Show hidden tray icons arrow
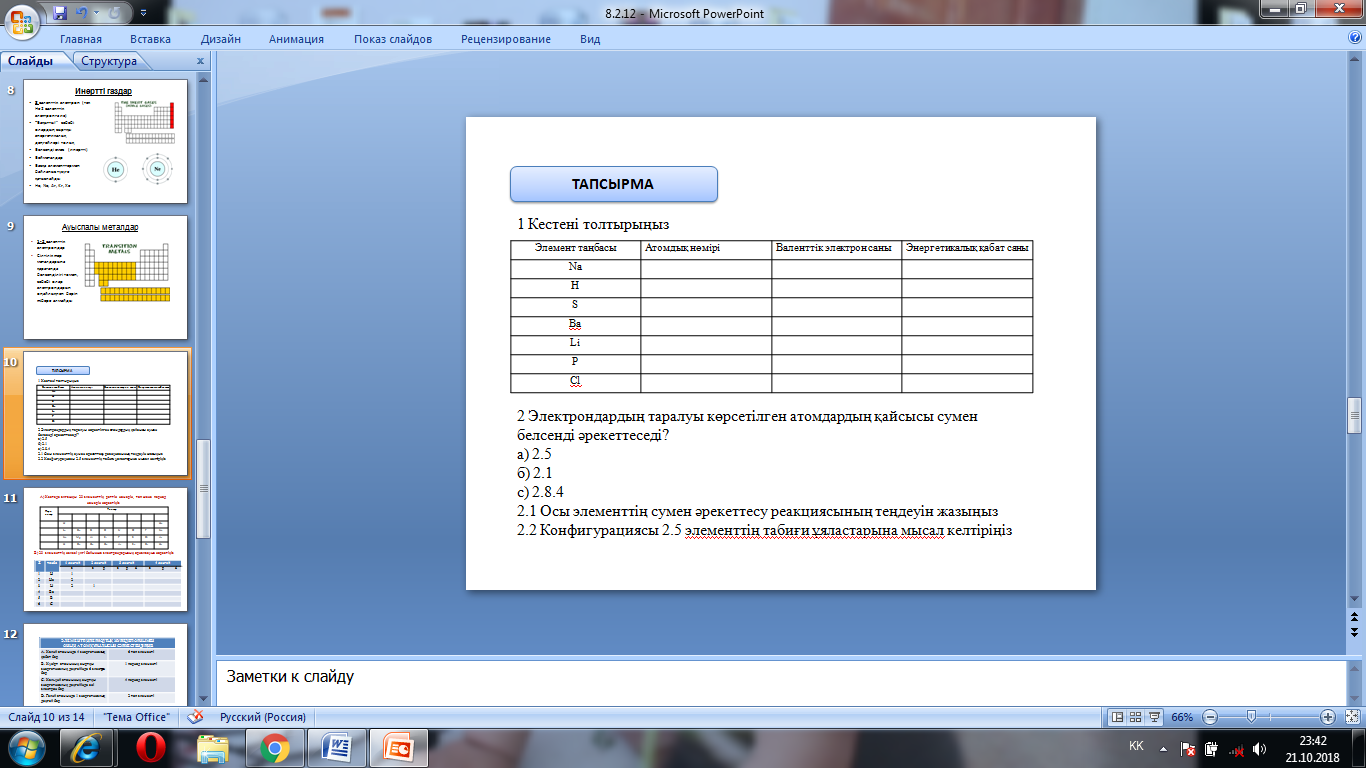 (x=1161, y=748)
